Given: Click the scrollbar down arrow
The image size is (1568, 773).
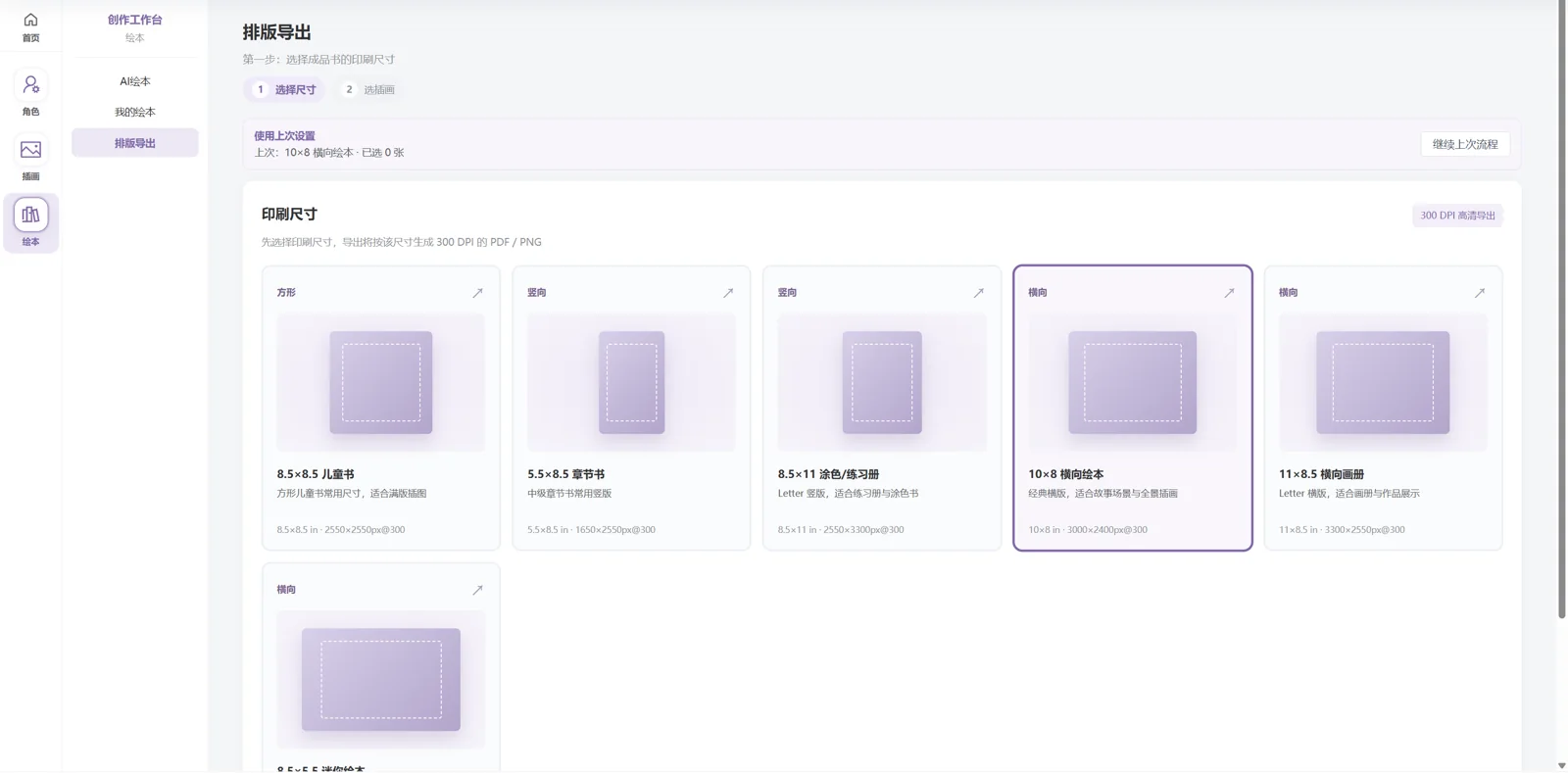Looking at the screenshot, I should coord(1562,765).
